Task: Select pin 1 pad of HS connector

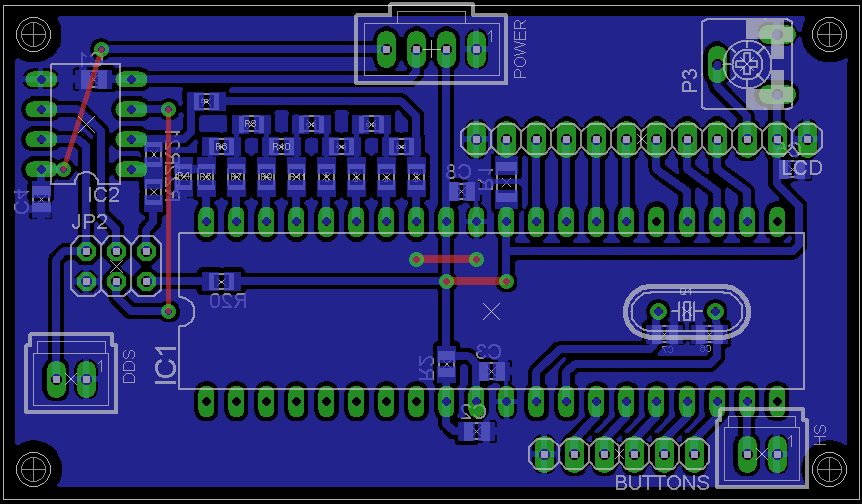Action: pyautogui.click(x=777, y=454)
